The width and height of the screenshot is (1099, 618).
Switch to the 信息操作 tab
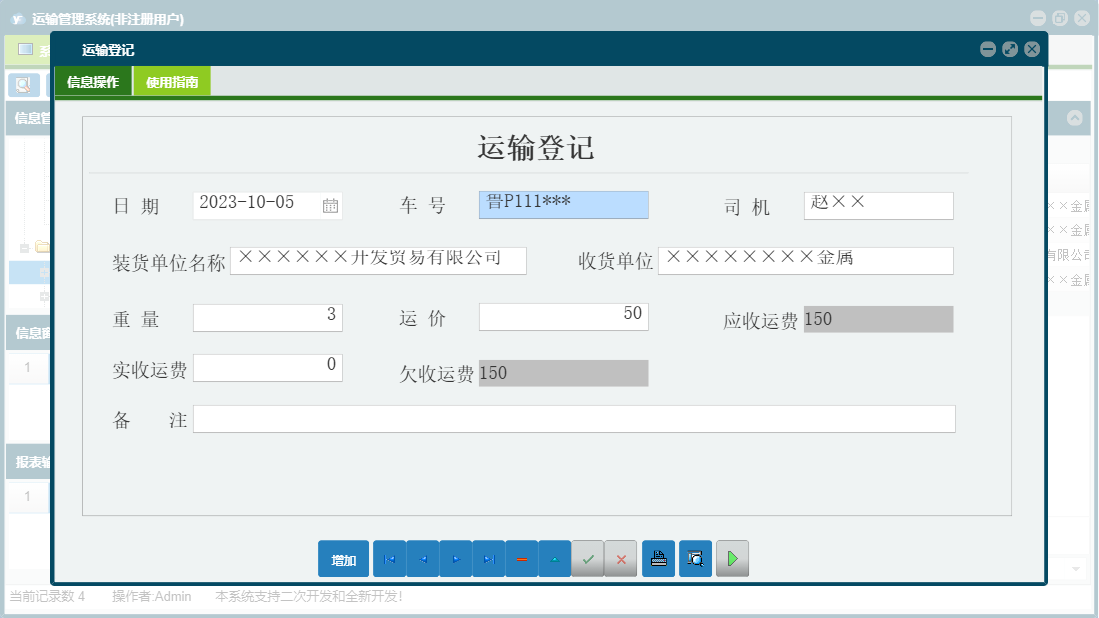(x=95, y=79)
